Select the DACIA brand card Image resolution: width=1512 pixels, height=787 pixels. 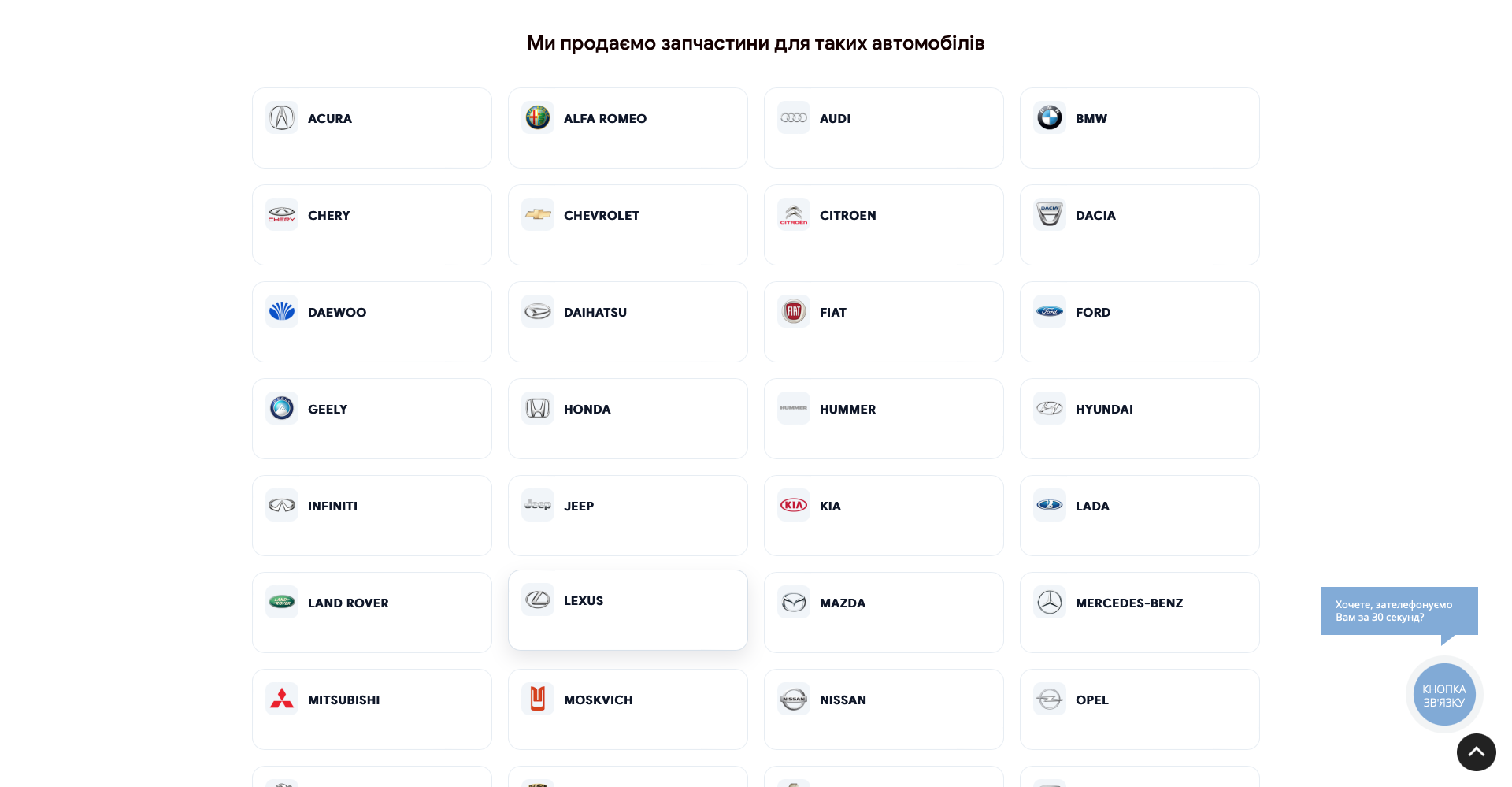(x=1140, y=225)
